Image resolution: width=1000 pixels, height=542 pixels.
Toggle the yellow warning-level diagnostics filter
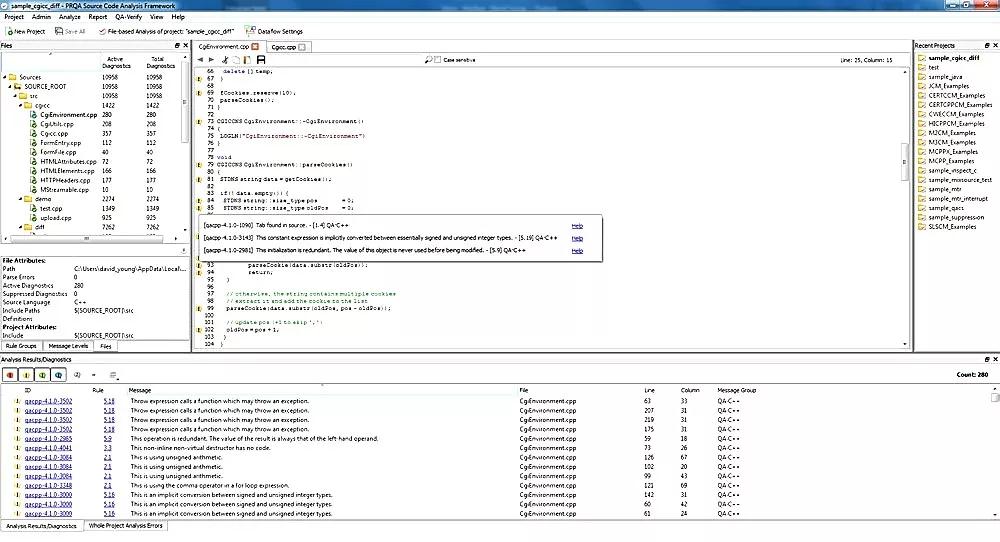26,375
